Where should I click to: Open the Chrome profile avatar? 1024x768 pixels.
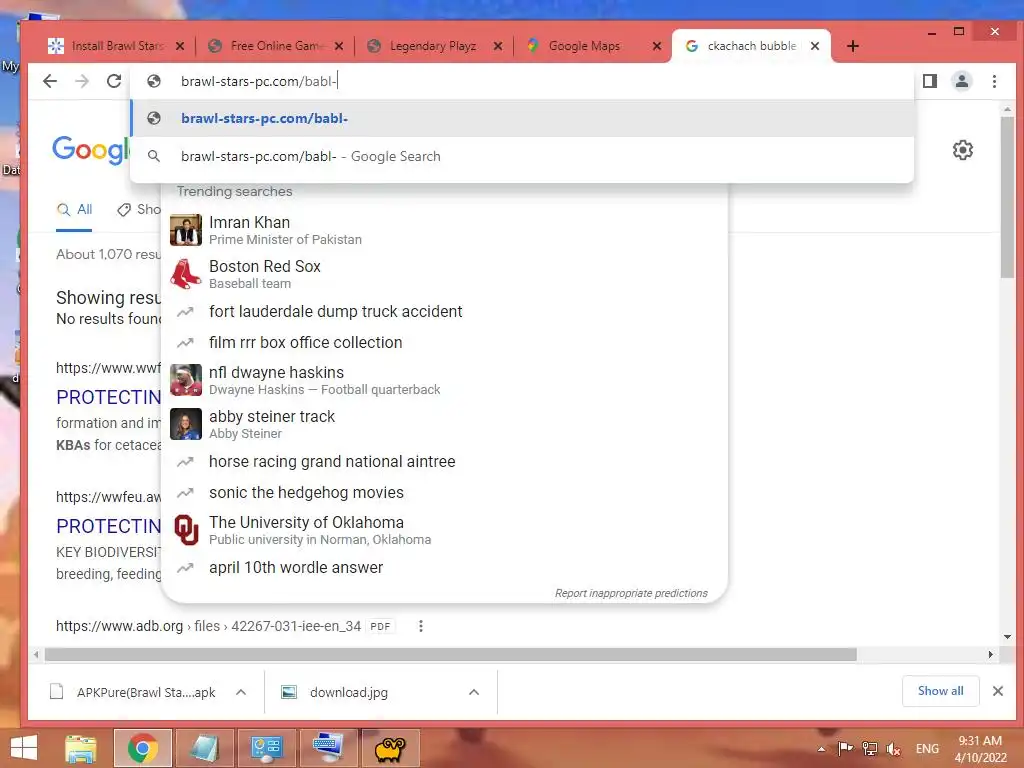click(x=962, y=81)
